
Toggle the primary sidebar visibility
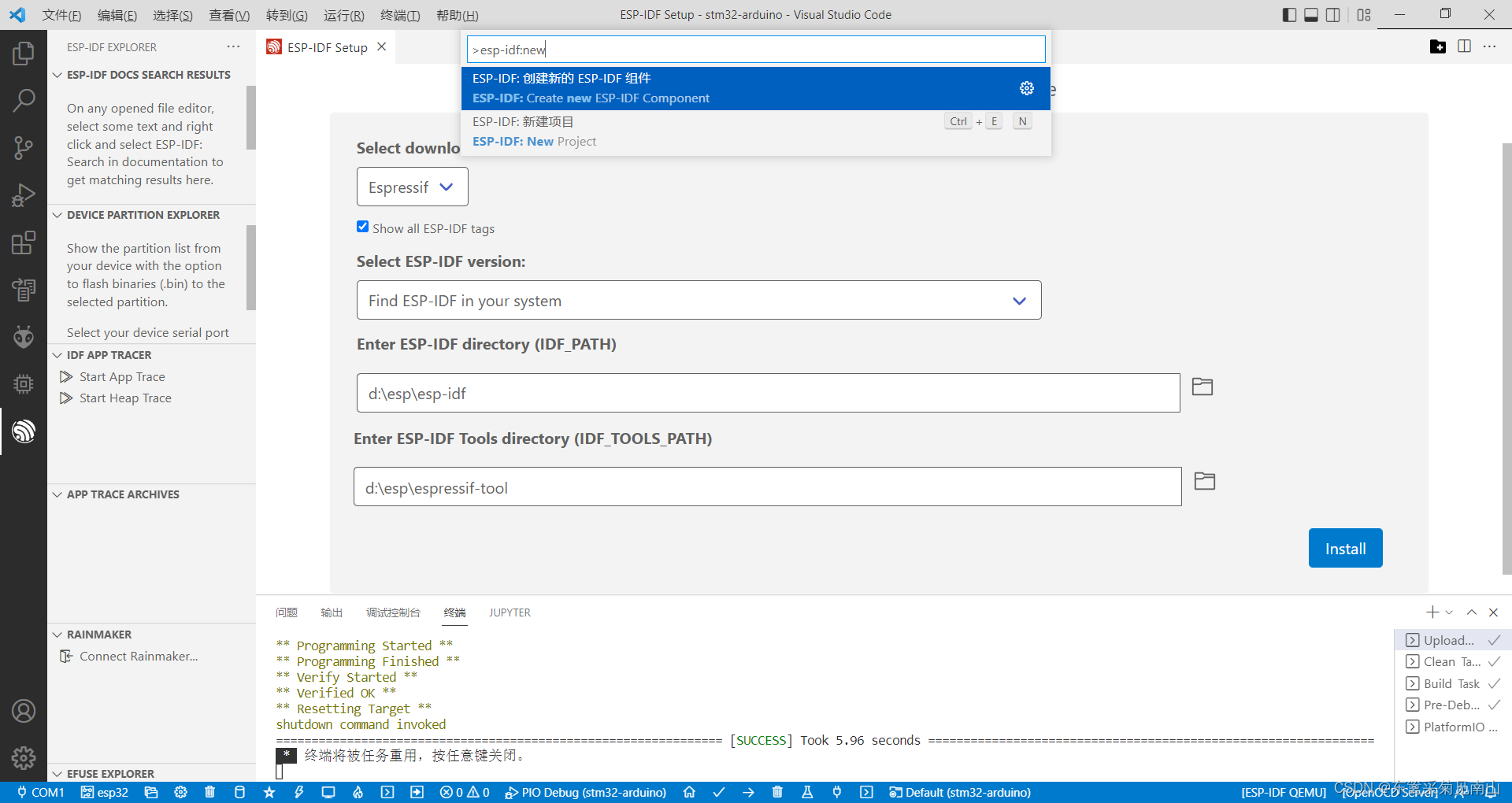click(x=1289, y=14)
